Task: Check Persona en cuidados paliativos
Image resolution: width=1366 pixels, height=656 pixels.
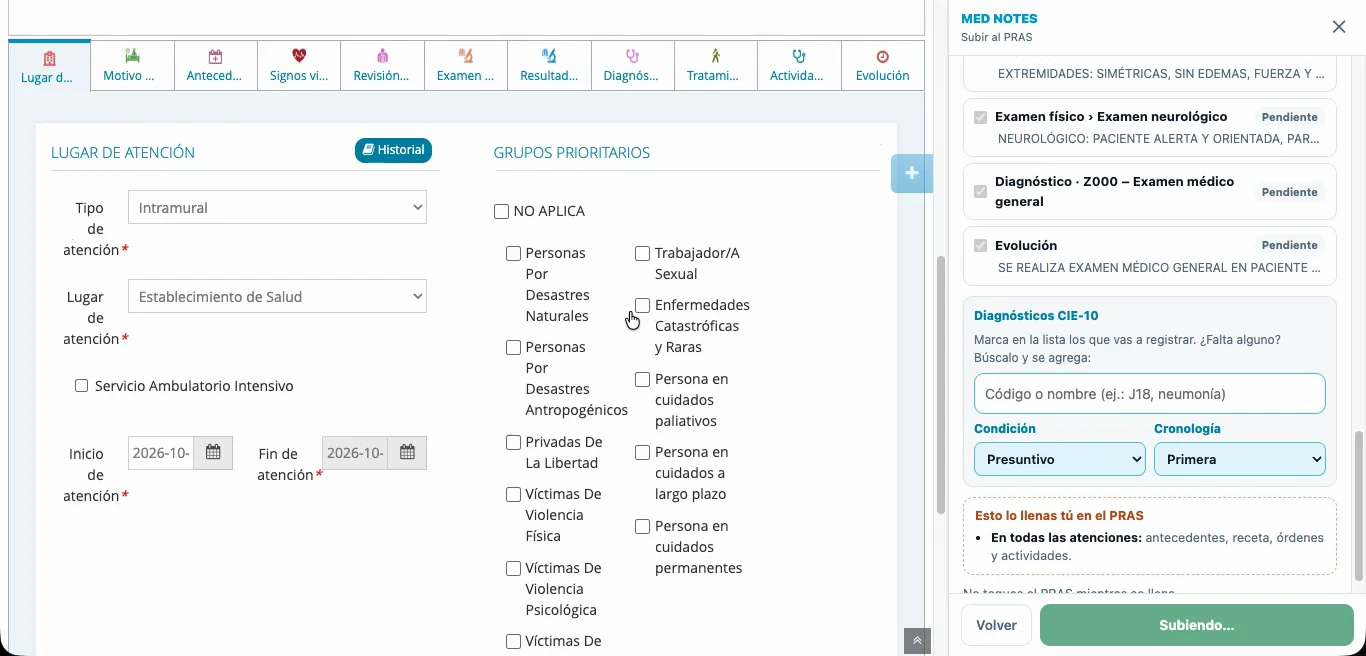Action: click(643, 380)
